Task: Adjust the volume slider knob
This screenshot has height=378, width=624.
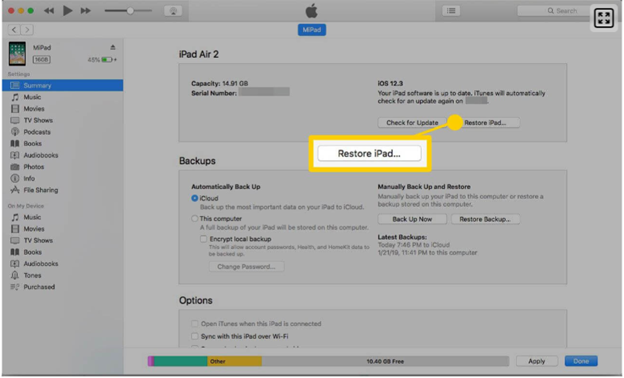Action: click(130, 11)
